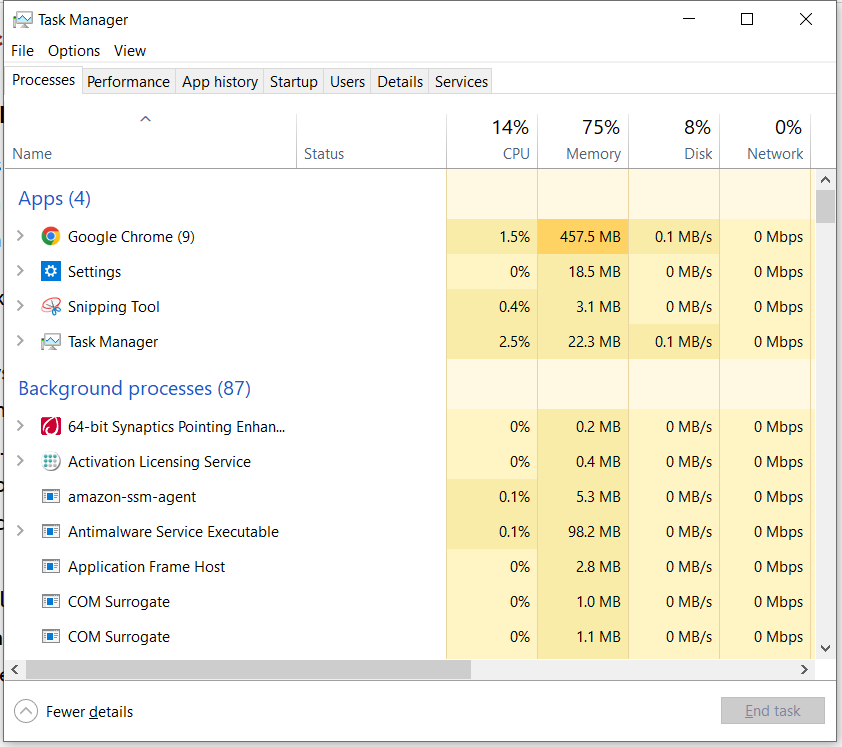
Task: Select the Synaptics Pointing Enhancer icon
Action: [x=51, y=427]
